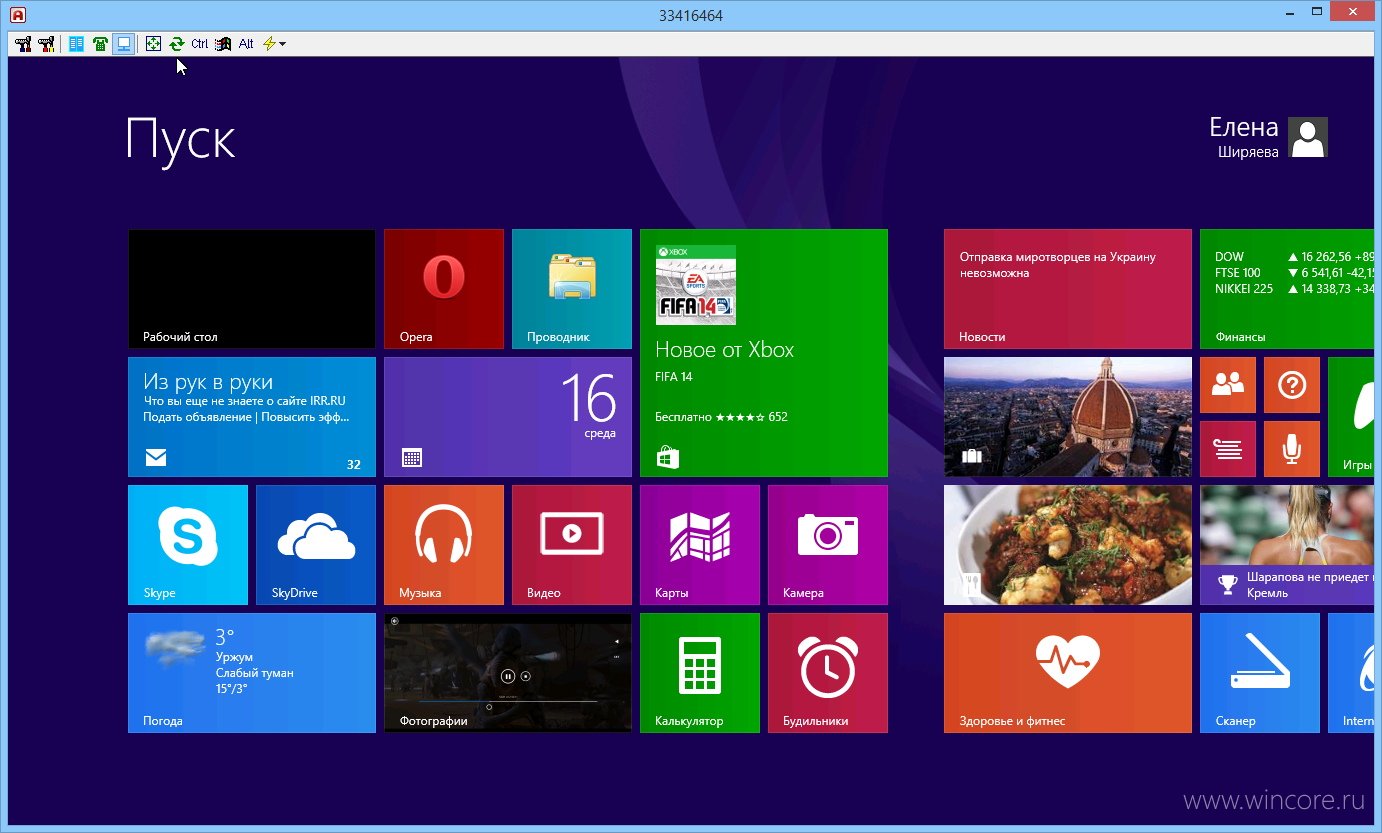The width and height of the screenshot is (1382, 833).
Task: Launch the Камера camera tile
Action: pyautogui.click(x=828, y=545)
